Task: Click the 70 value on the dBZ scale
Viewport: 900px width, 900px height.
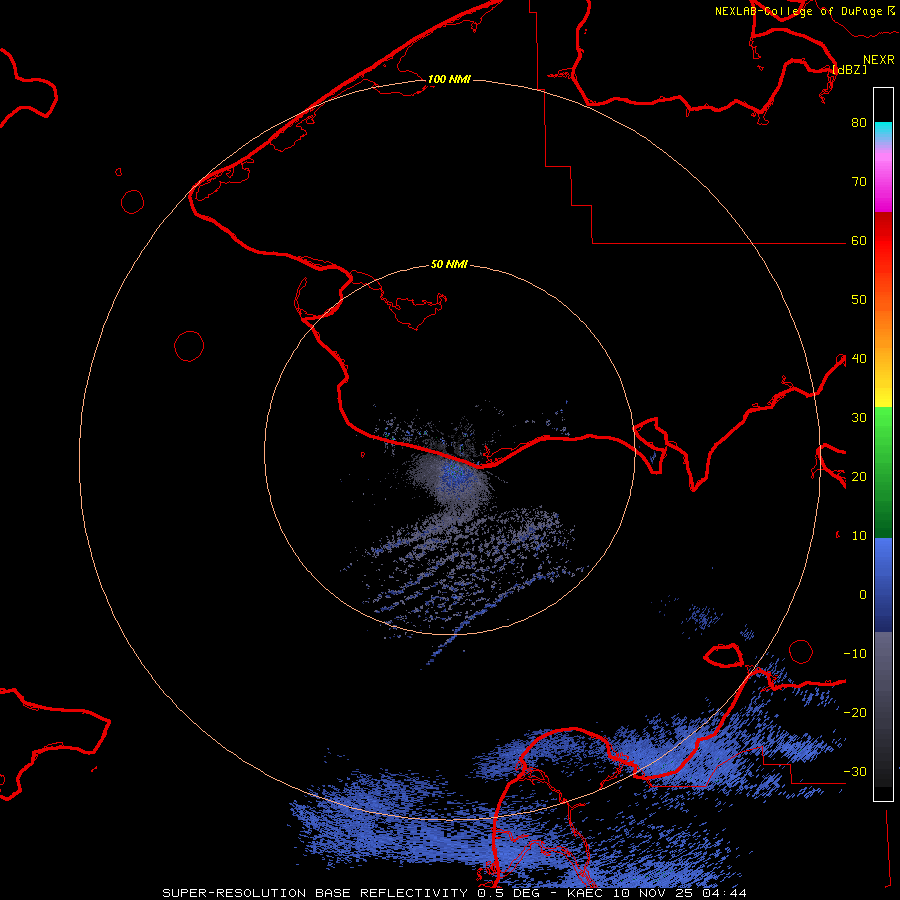Action: pyautogui.click(x=859, y=181)
